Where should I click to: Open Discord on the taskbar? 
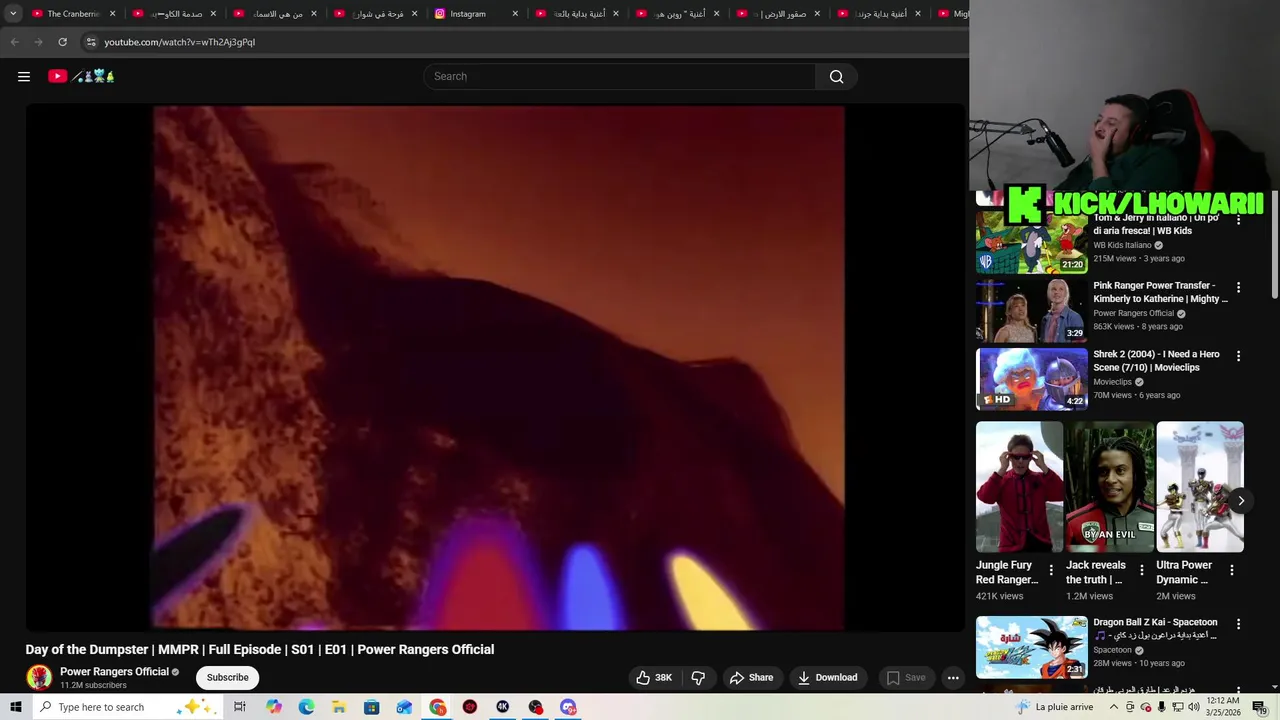pyautogui.click(x=568, y=707)
